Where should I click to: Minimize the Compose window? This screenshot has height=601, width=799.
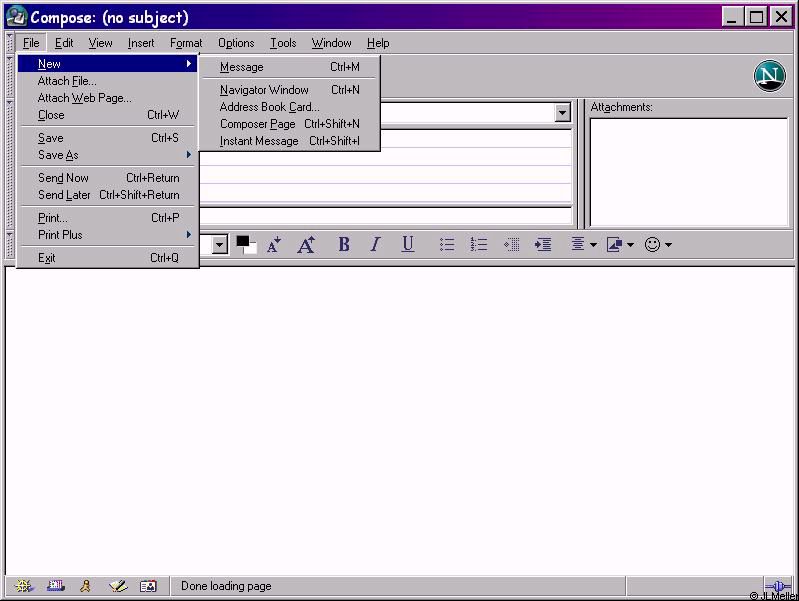[732, 17]
